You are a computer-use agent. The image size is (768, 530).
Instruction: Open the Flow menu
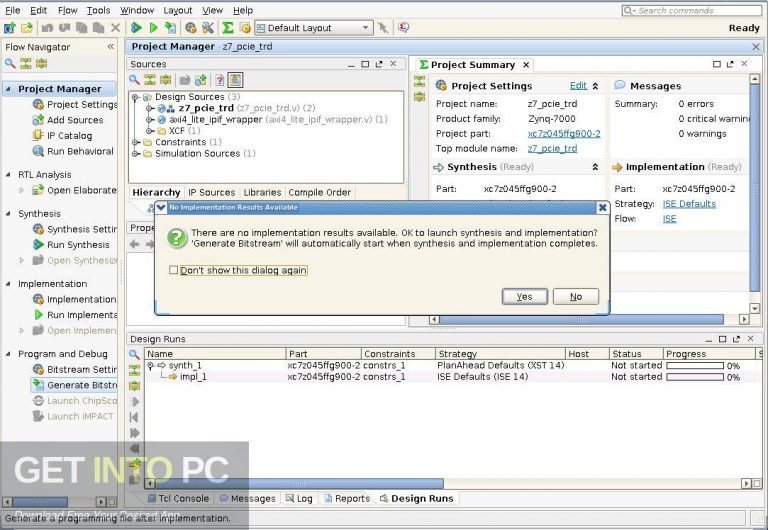coord(68,10)
